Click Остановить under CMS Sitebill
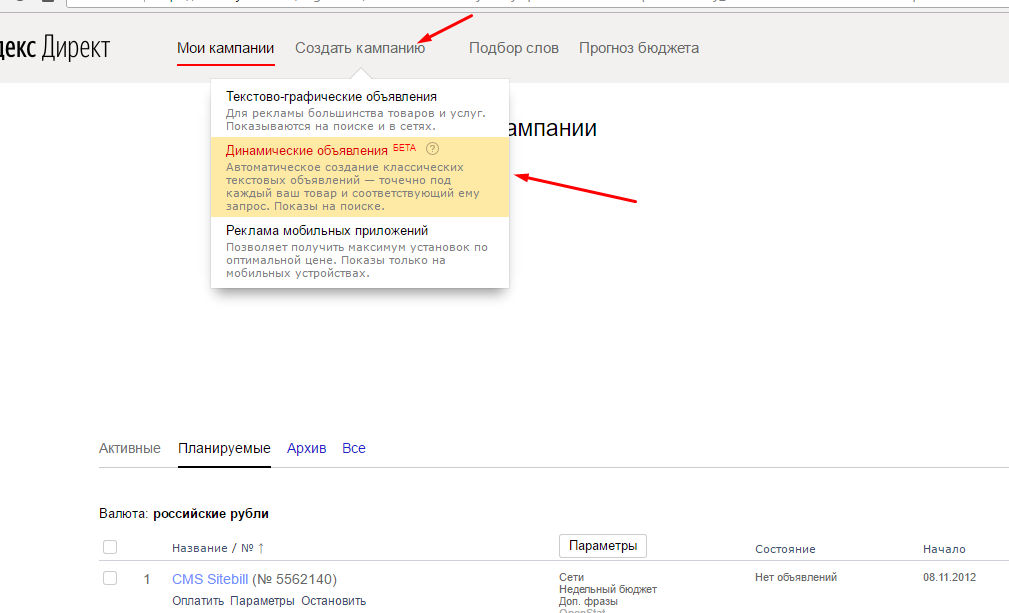Screen dimensions: 1009x613 tap(333, 601)
